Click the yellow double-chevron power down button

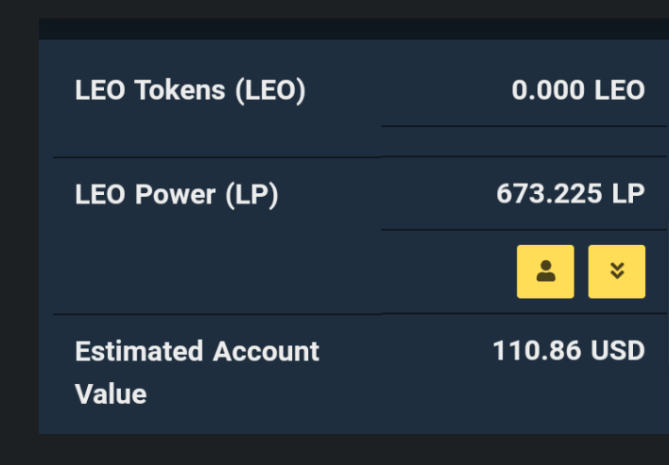point(617,271)
